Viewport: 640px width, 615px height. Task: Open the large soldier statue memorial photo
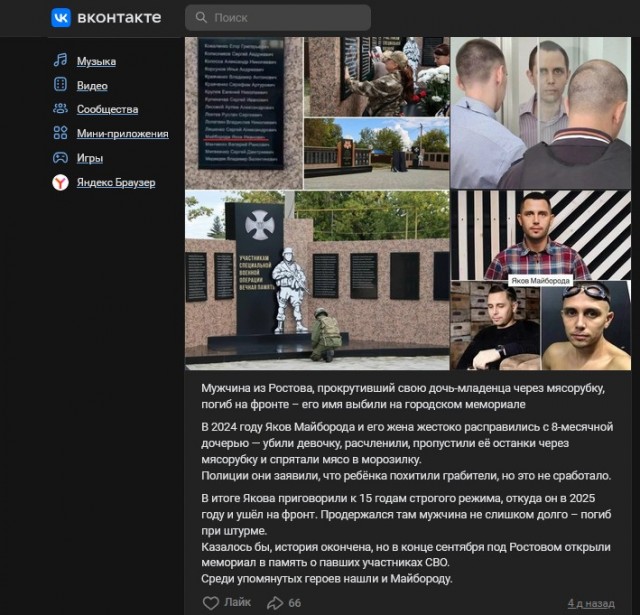click(317, 280)
